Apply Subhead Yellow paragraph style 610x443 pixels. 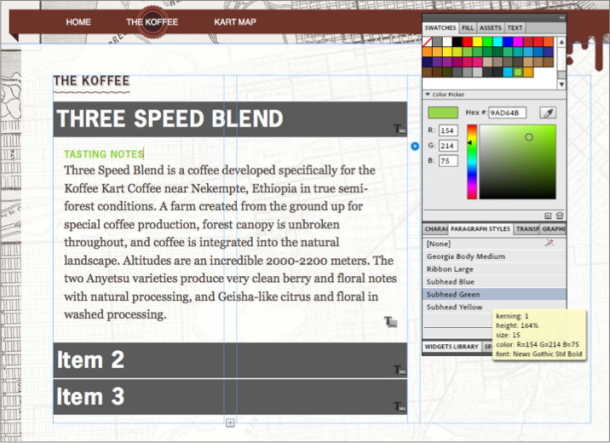[494, 307]
